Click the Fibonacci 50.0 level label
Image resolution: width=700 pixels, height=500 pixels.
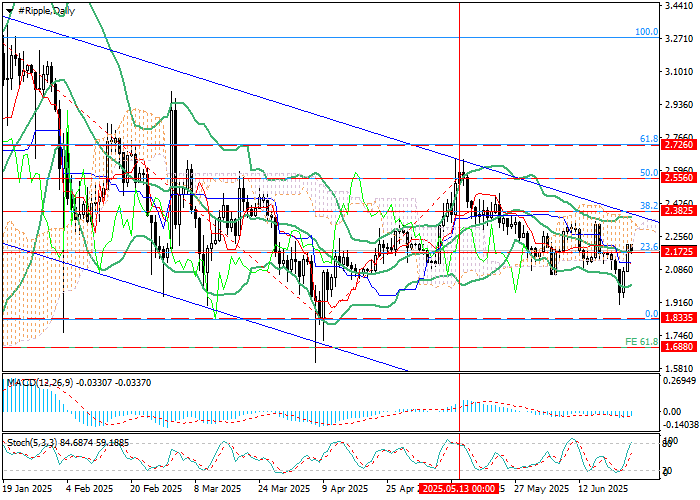(x=648, y=172)
